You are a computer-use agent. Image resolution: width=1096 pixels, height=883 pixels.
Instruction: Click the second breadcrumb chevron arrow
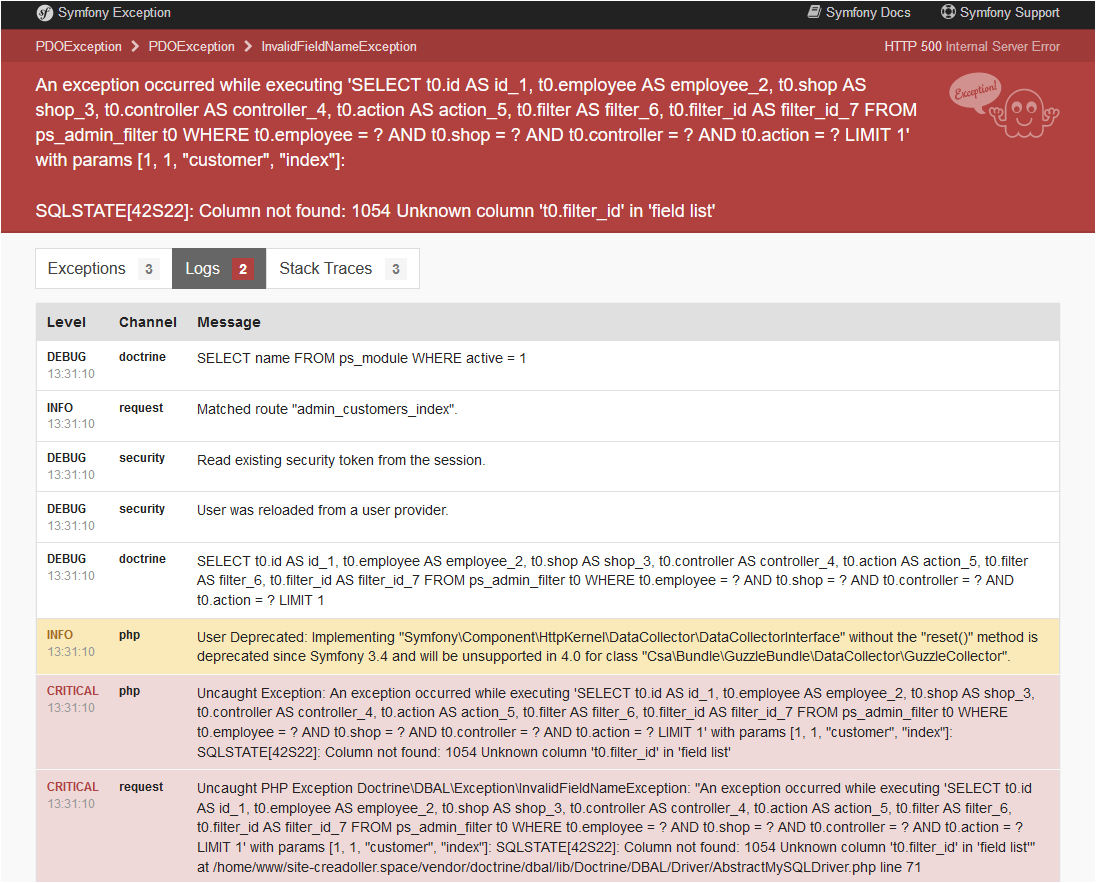coord(248,47)
